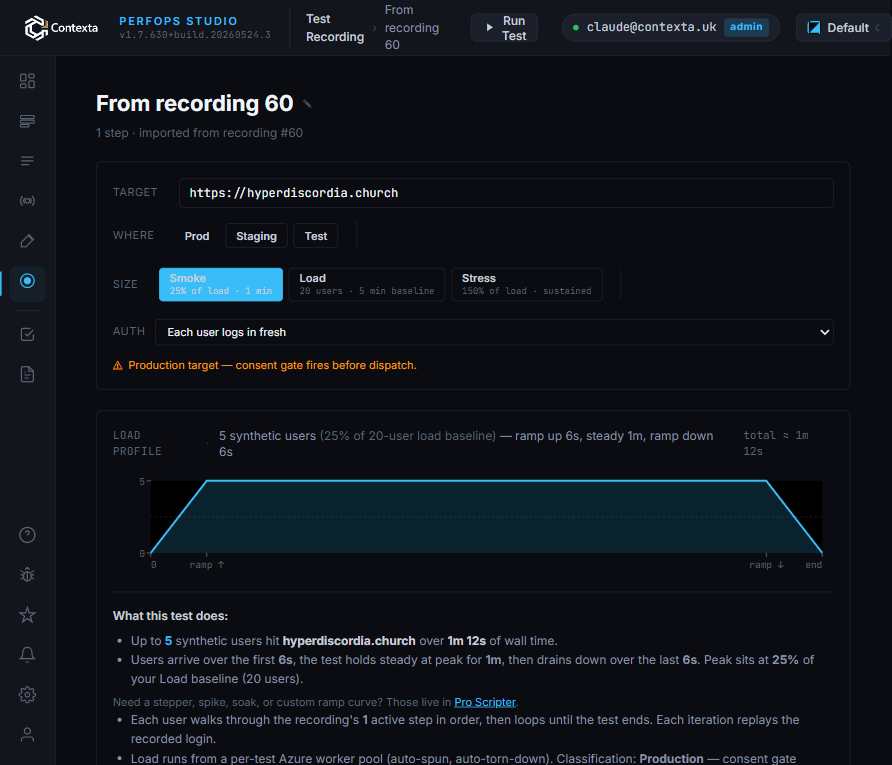The image size is (892, 765).
Task: Open the bug report icon in sidebar
Action: pos(27,575)
